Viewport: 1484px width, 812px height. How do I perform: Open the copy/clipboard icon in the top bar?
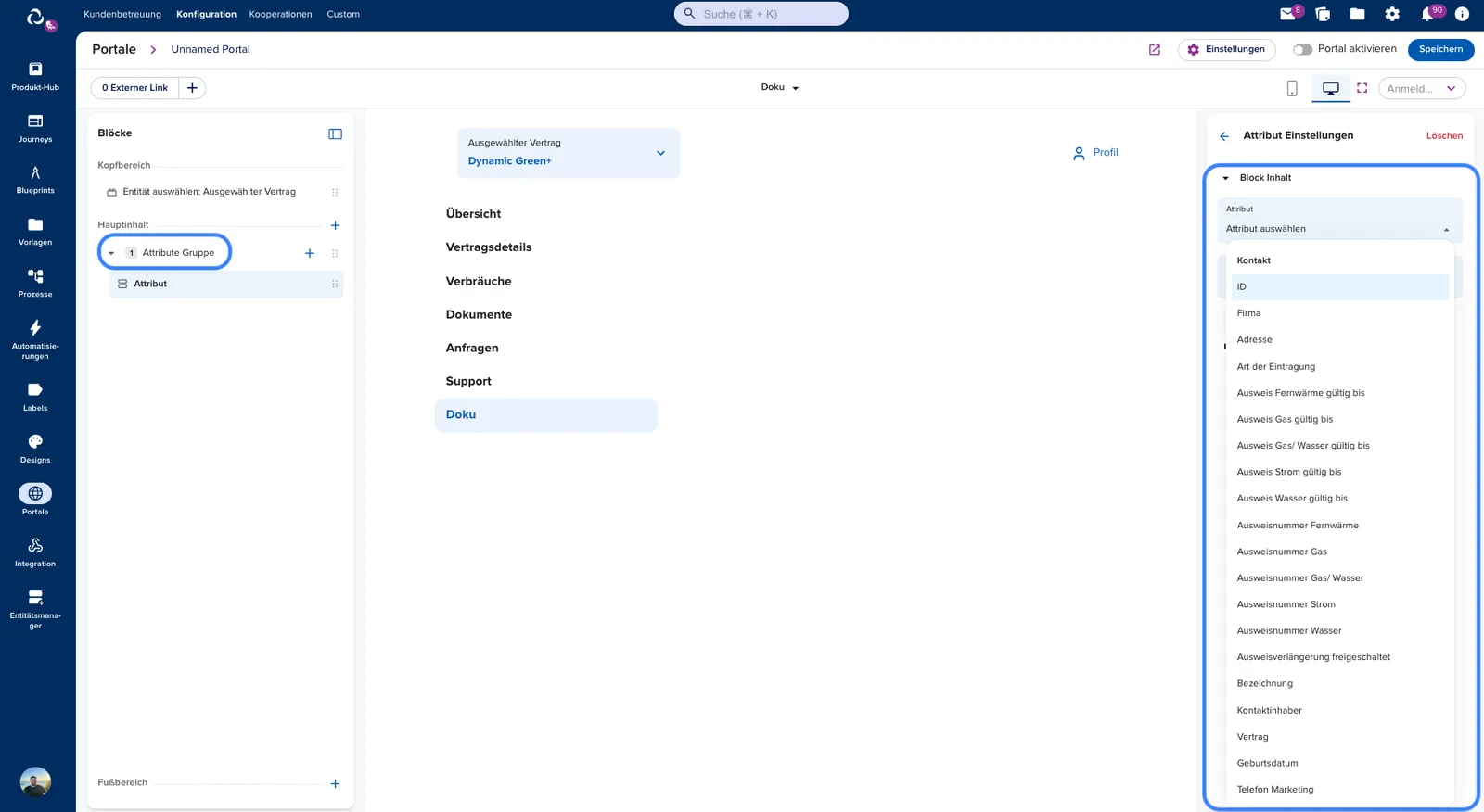coord(1323,14)
